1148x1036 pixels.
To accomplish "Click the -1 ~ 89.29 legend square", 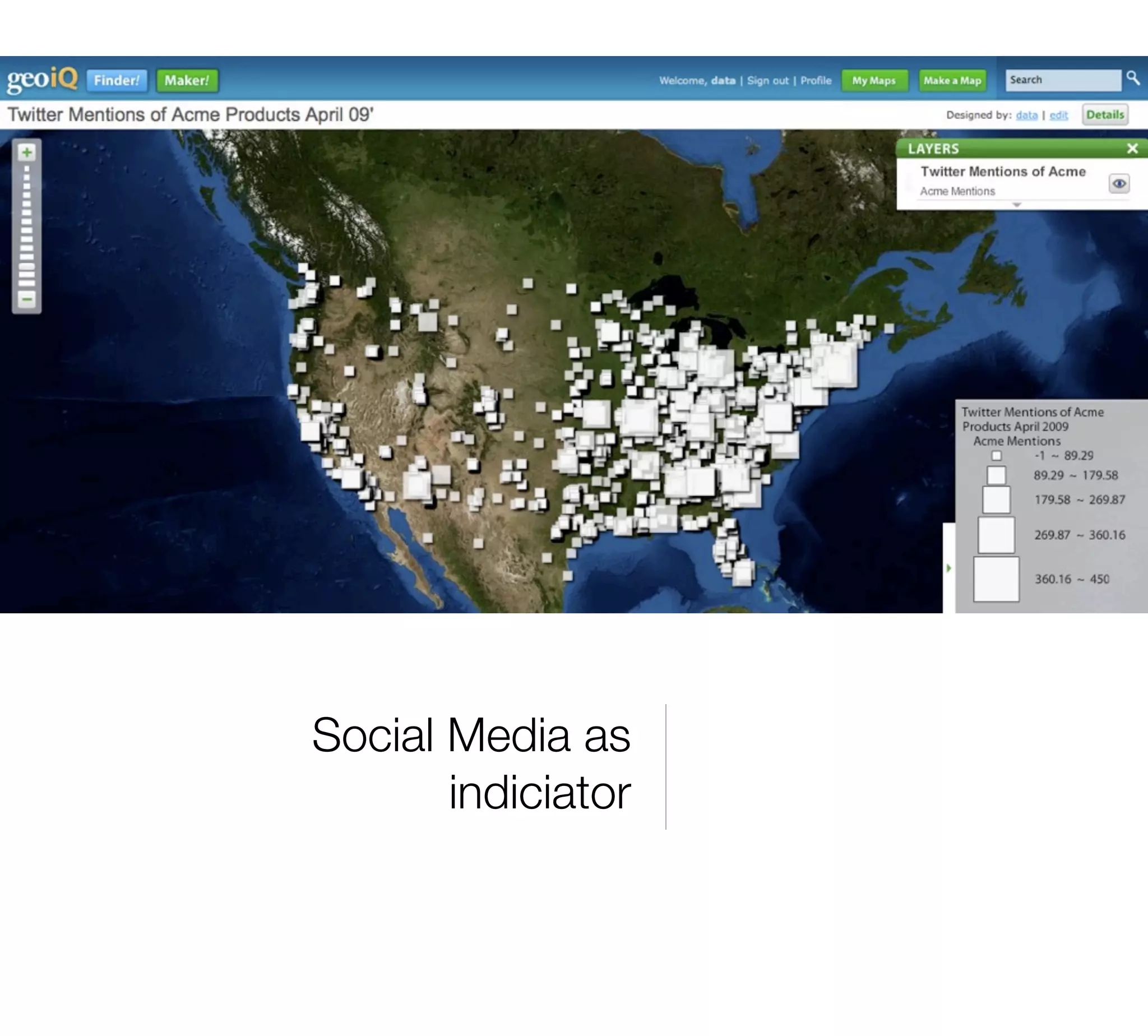I will click(996, 455).
